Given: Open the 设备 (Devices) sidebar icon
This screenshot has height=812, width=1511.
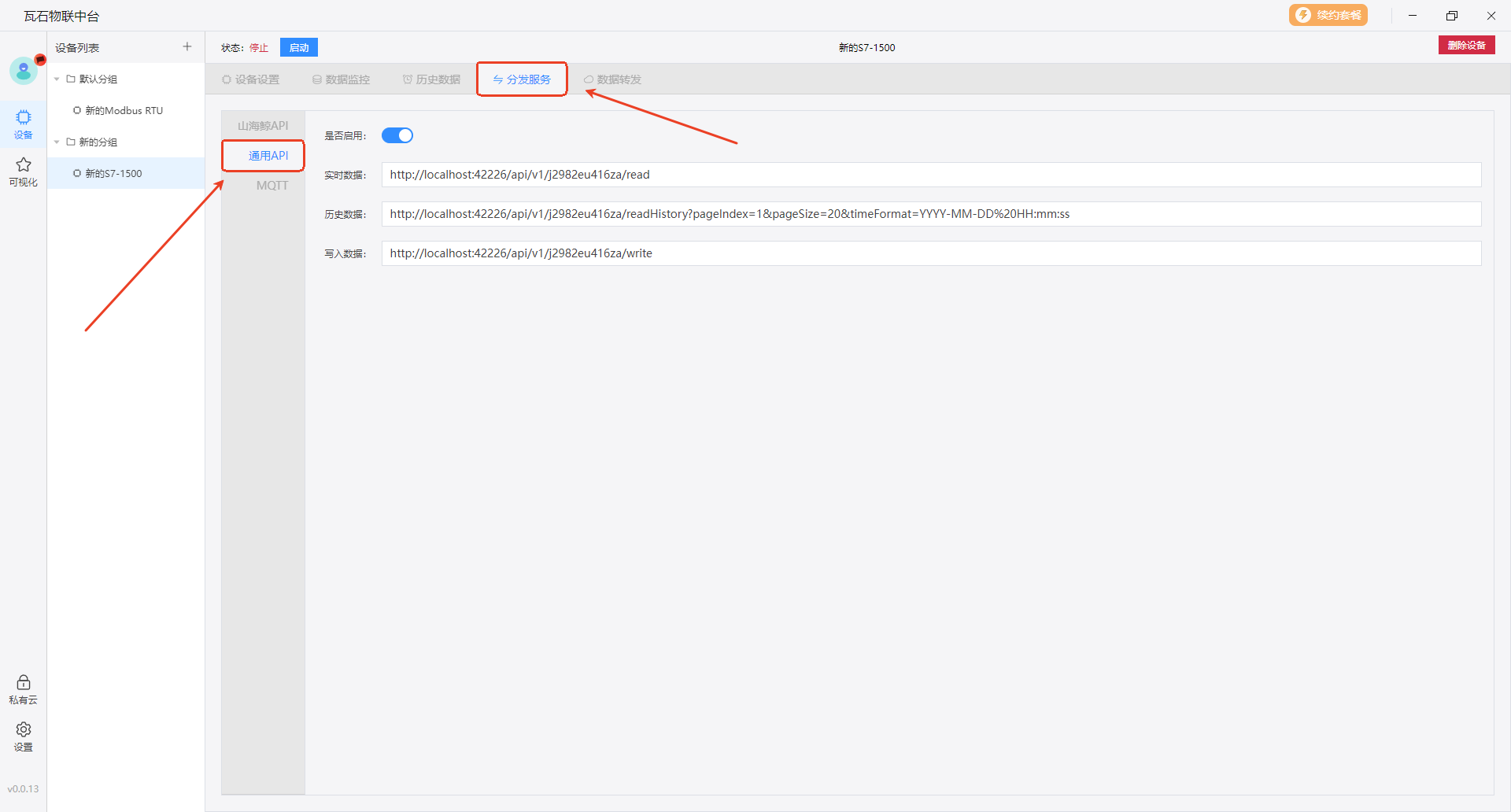Looking at the screenshot, I should (x=24, y=124).
